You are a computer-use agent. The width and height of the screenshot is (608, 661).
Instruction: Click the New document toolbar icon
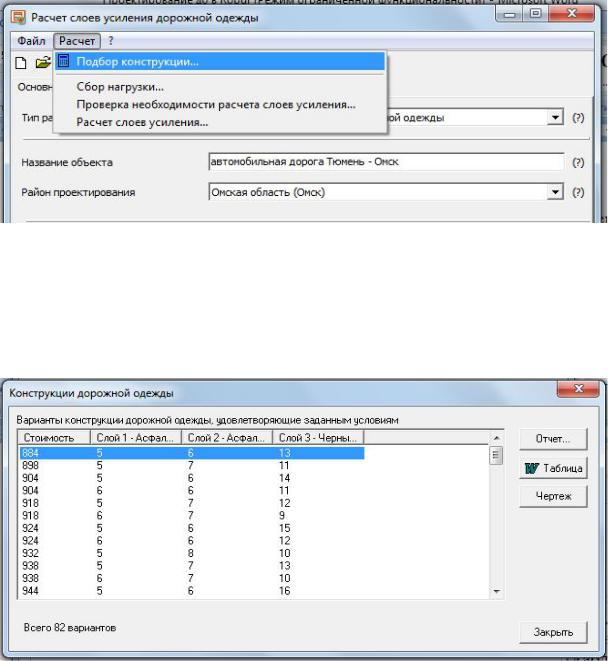[21, 63]
